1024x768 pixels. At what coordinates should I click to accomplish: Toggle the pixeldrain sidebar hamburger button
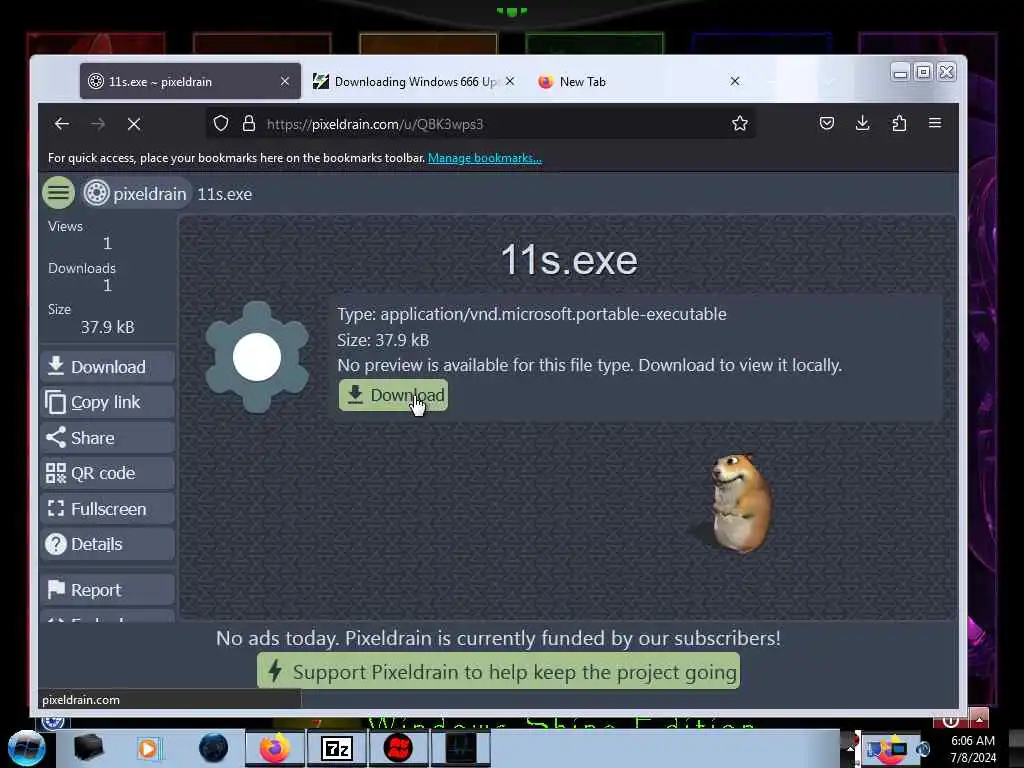(x=58, y=193)
